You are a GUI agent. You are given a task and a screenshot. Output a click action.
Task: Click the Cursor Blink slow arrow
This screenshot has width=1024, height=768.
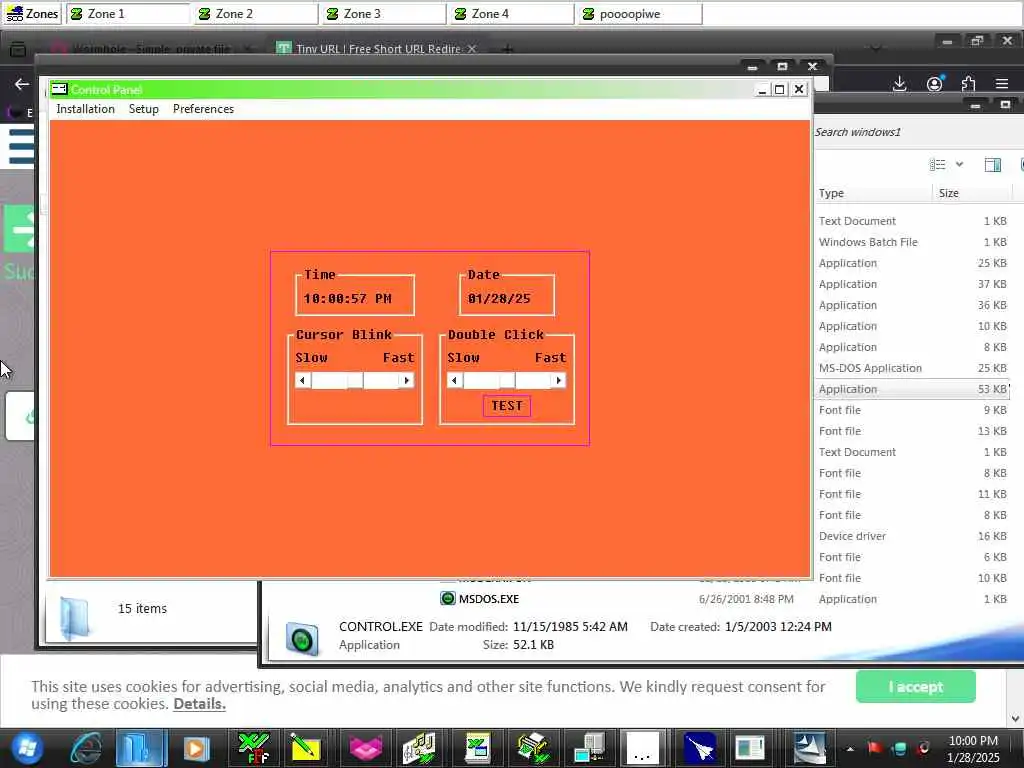point(302,380)
